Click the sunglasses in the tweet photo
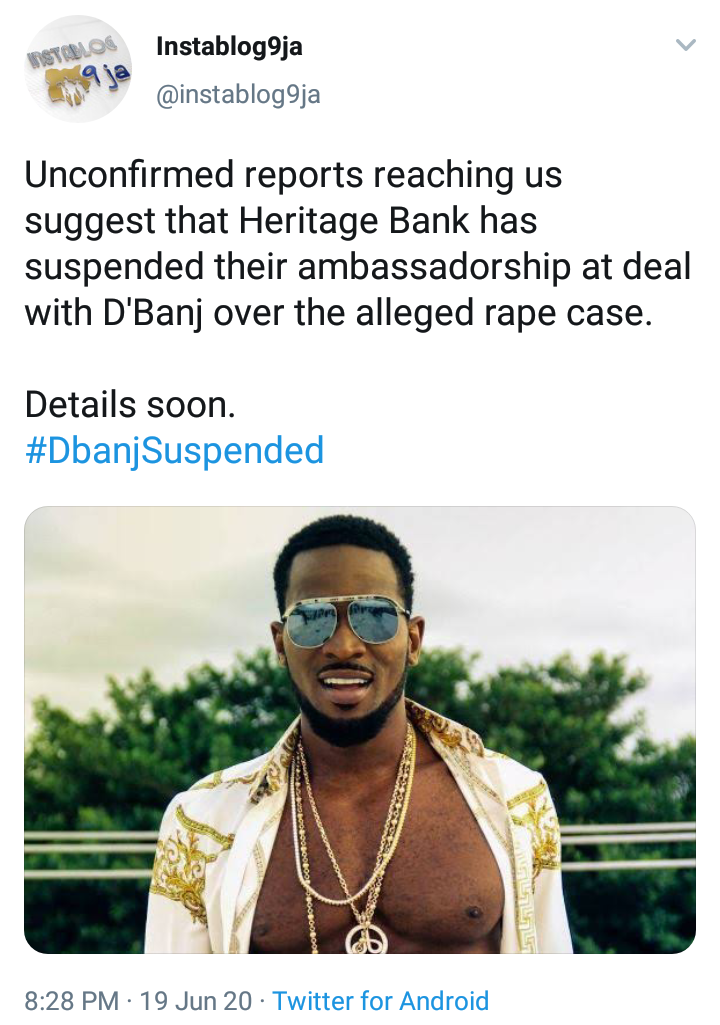 point(345,621)
